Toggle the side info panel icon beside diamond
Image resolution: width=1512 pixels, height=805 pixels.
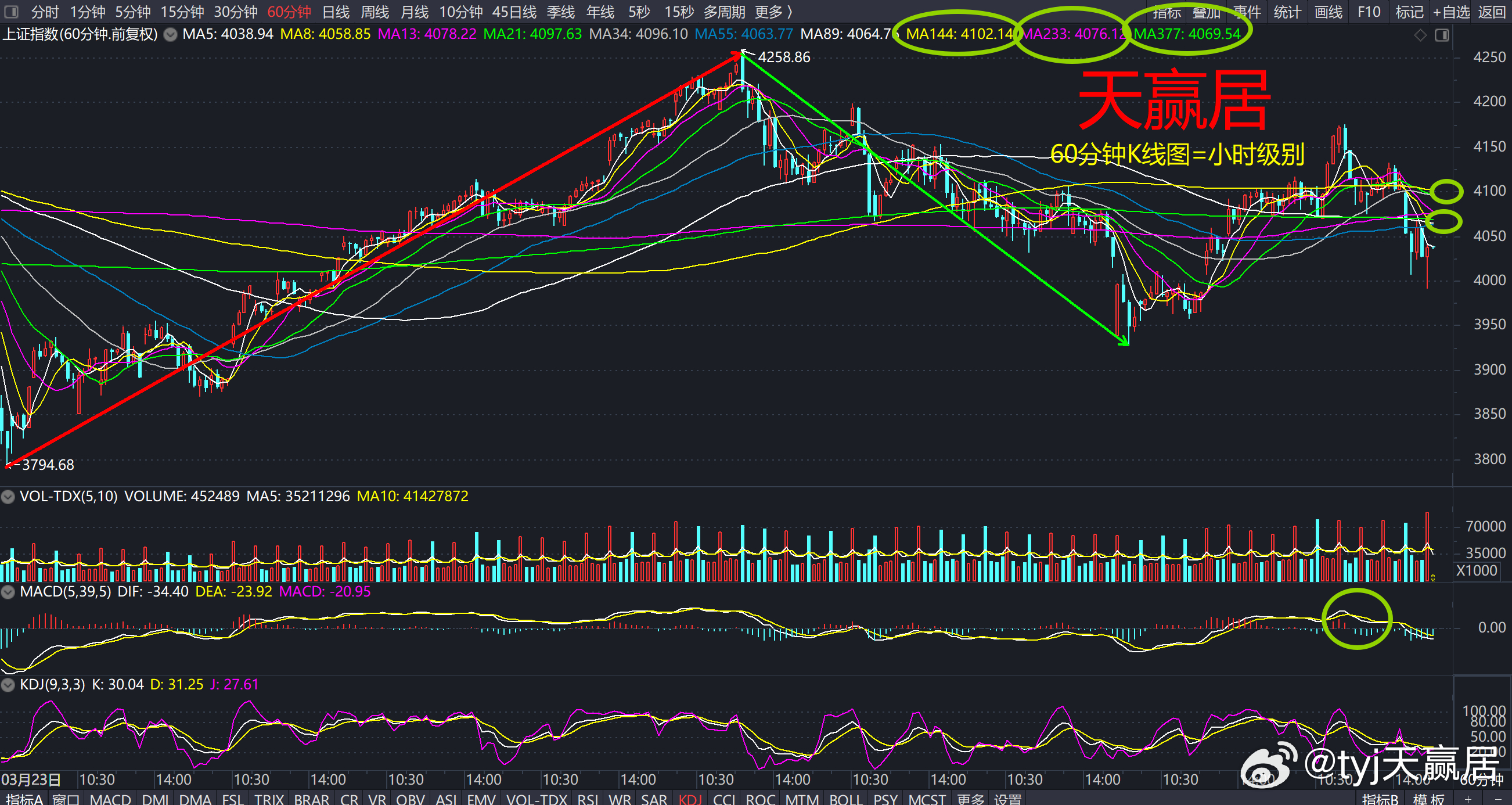click(1442, 35)
